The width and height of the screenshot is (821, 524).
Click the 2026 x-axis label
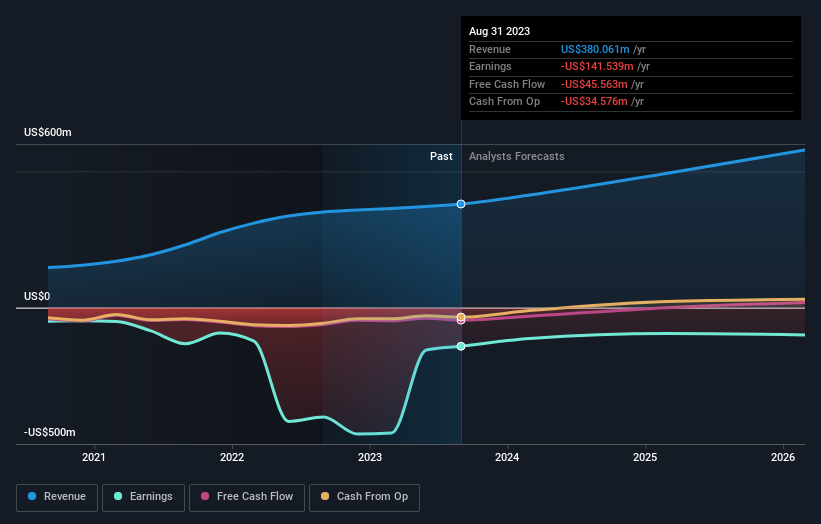(783, 458)
